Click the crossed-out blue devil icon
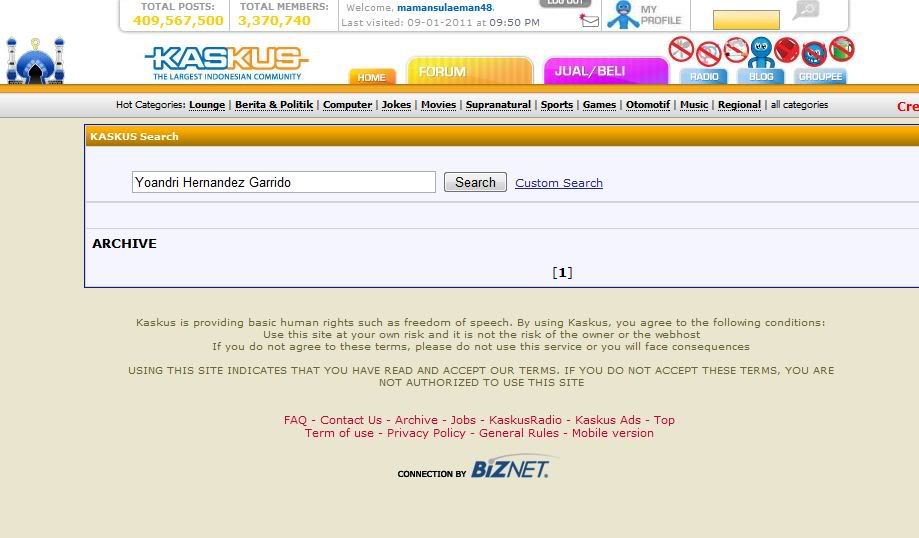This screenshot has width=919, height=538. pyautogui.click(x=814, y=54)
